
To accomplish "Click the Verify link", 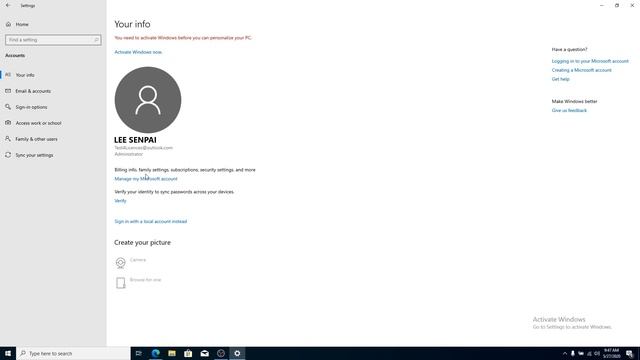I will point(120,201).
